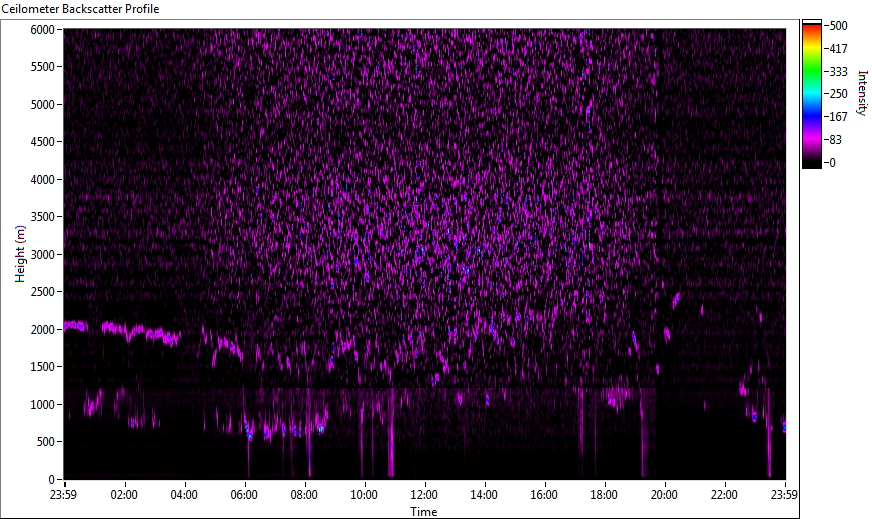
Task: Click the 22:00 time axis value
Action: point(725,495)
